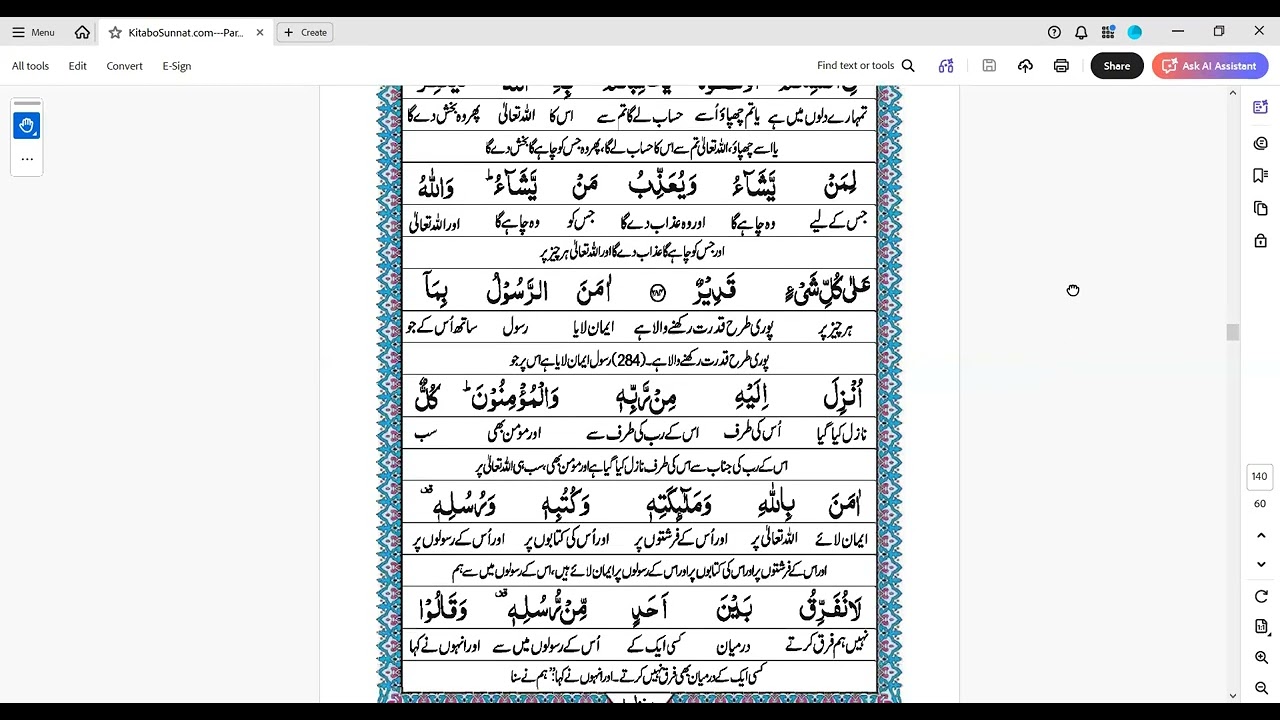Click the vertical scrollbar thumb
This screenshot has height=720, width=1280.
pos(1232,332)
